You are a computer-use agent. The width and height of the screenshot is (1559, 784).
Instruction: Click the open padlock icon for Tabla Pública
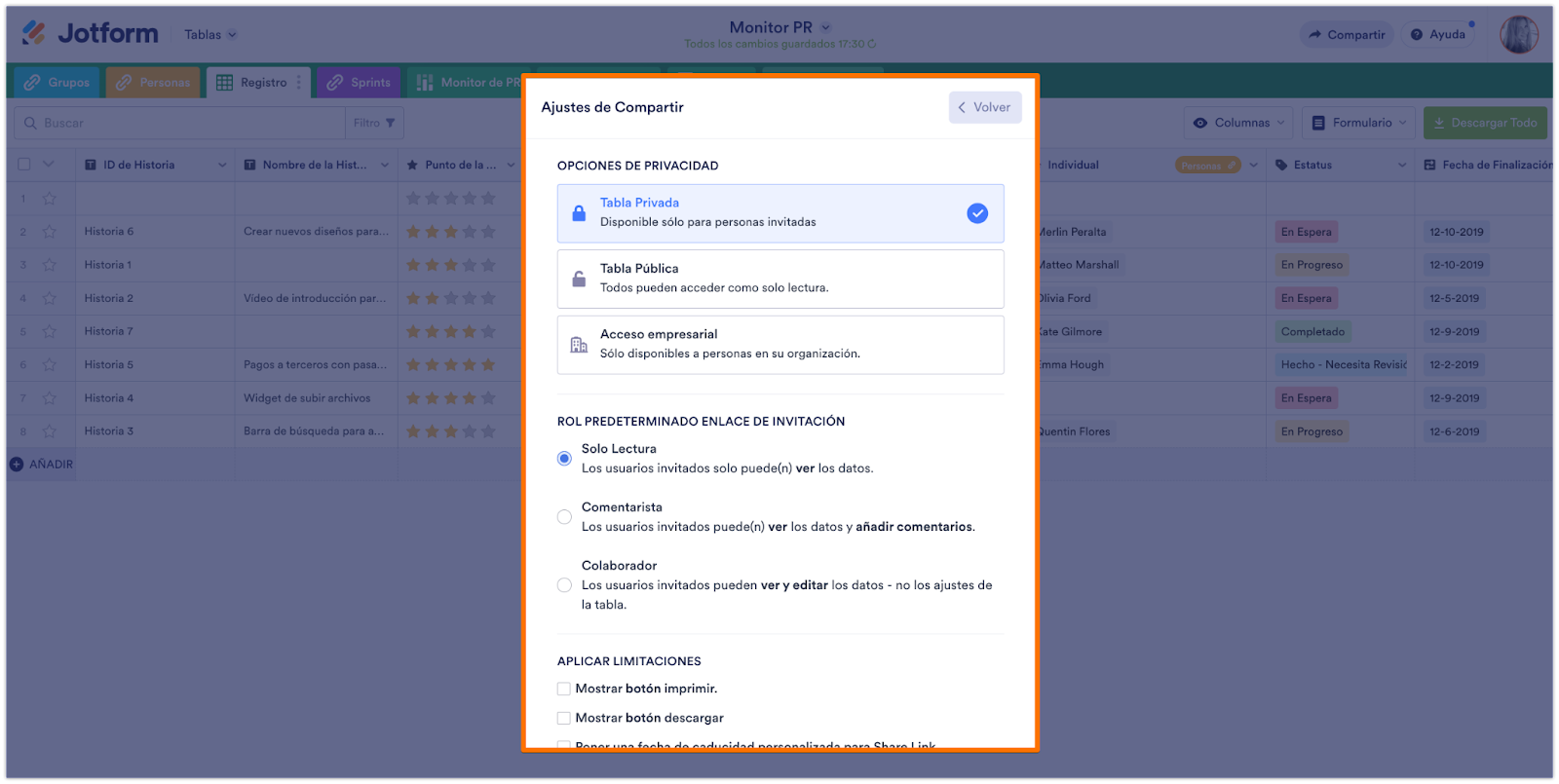[579, 279]
